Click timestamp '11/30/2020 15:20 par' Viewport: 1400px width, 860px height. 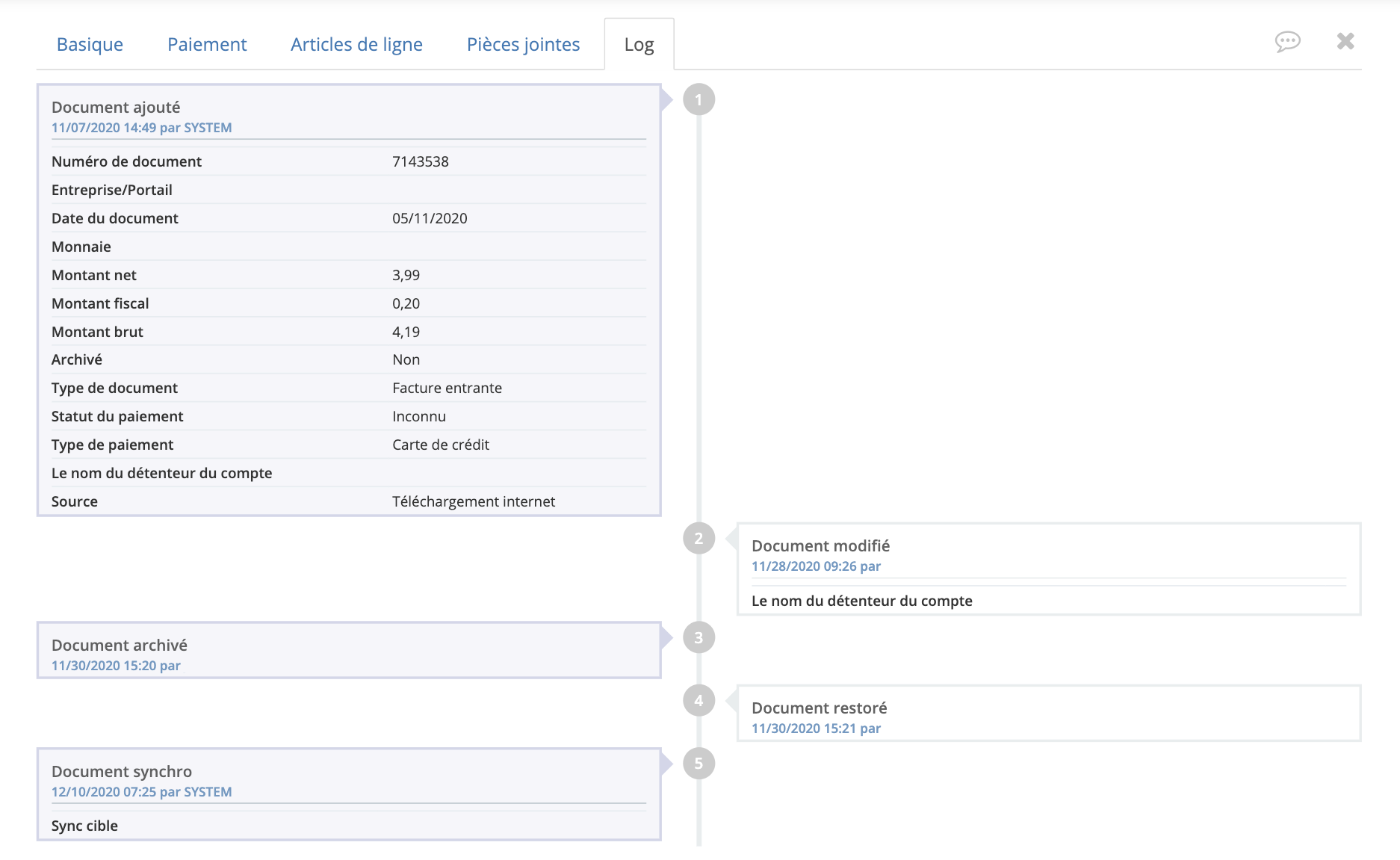click(116, 666)
